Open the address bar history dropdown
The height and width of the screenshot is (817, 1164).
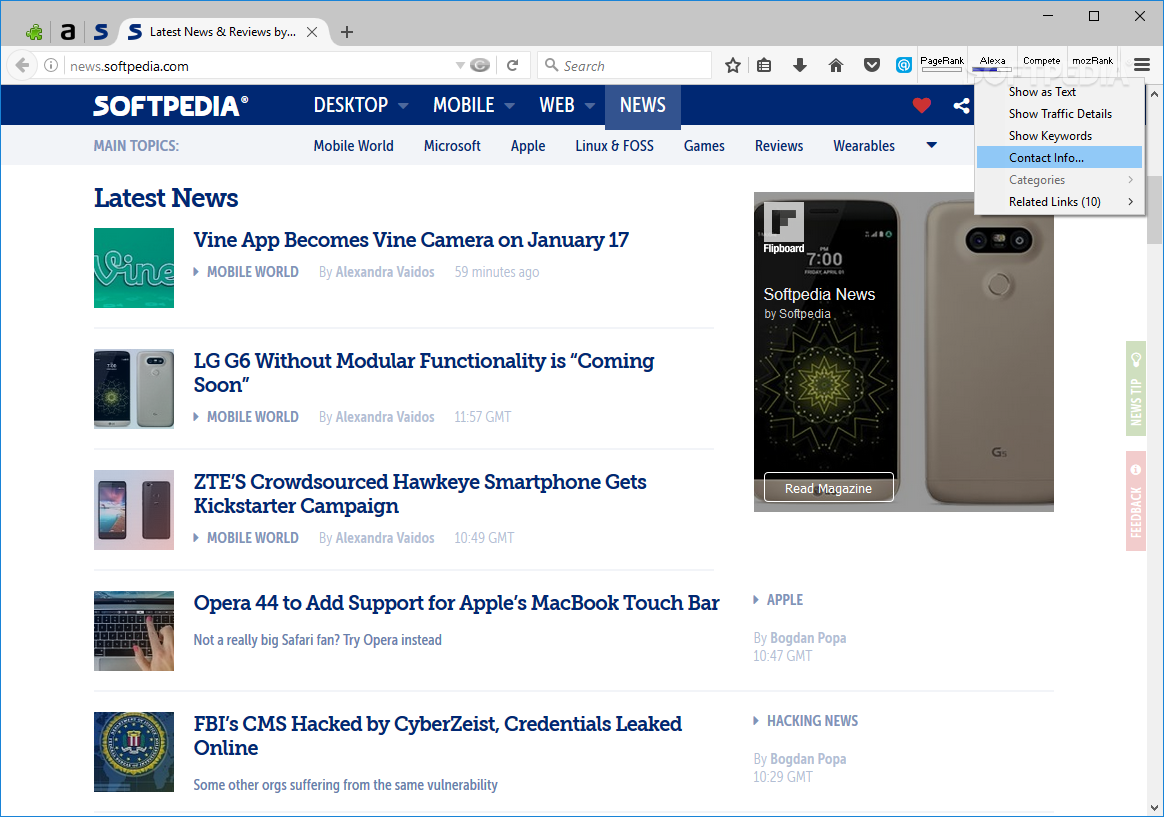click(460, 65)
